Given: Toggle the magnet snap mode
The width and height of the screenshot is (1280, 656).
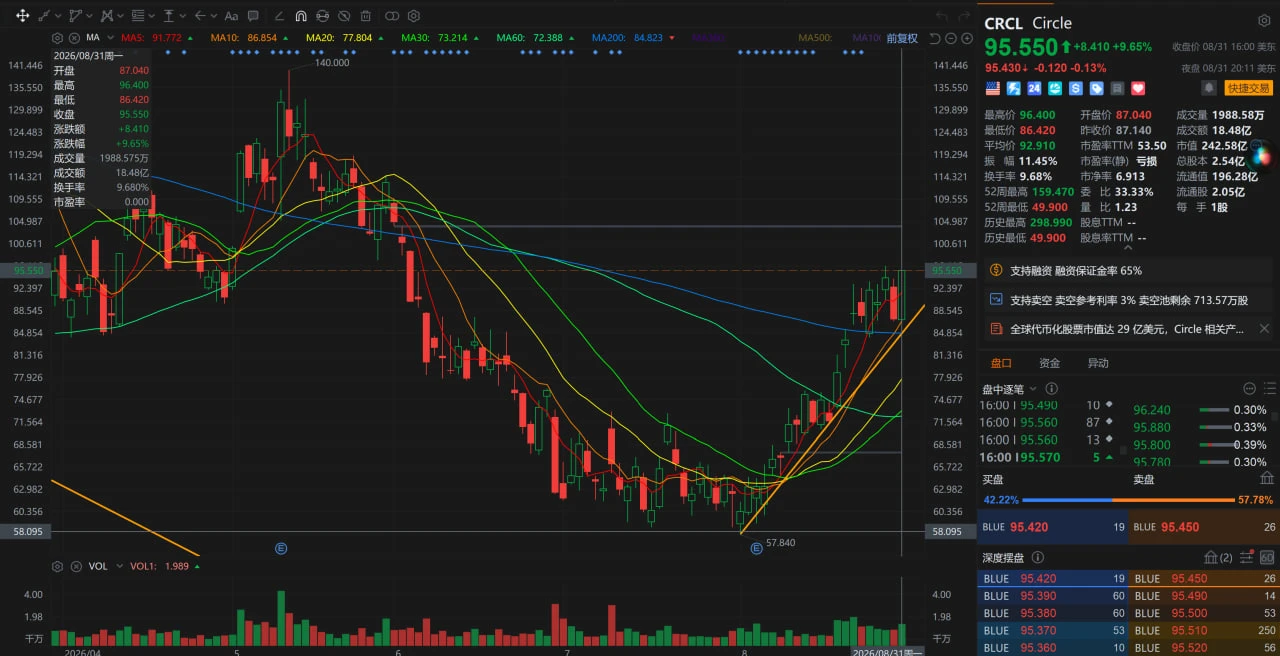Looking at the screenshot, I should 301,16.
